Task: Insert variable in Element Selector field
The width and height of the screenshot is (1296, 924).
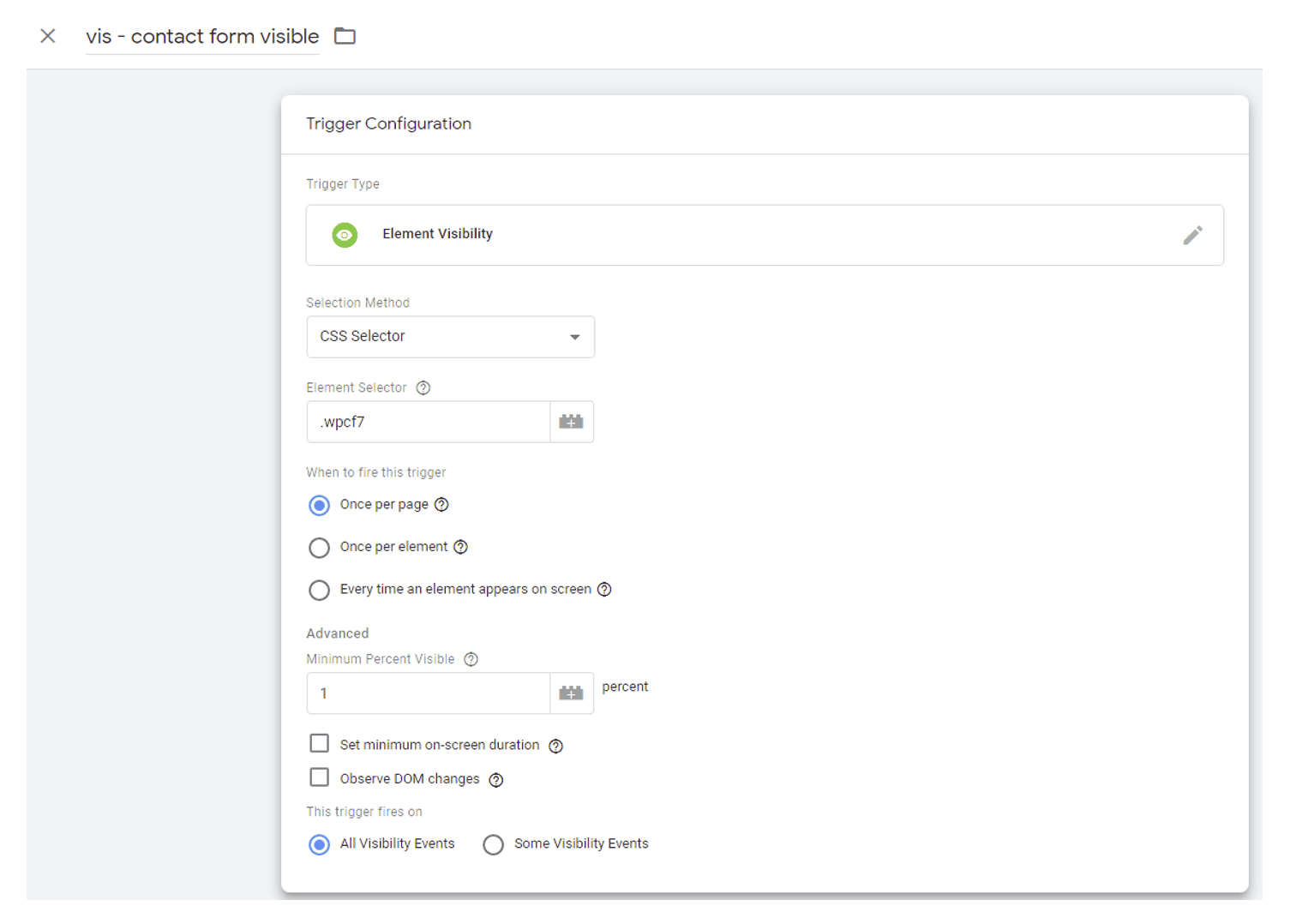Action: [x=571, y=422]
